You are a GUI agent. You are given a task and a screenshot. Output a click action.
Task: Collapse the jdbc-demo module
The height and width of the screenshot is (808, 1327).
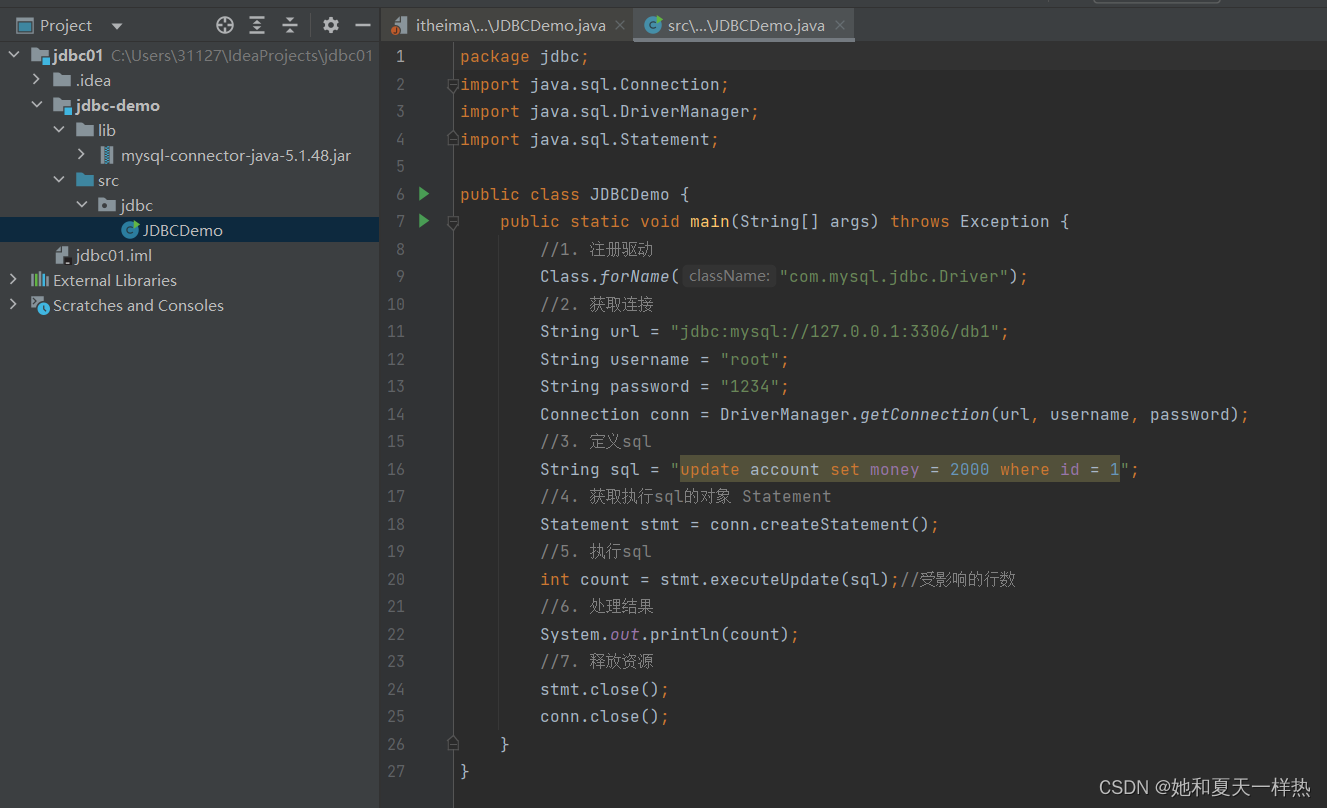point(36,105)
